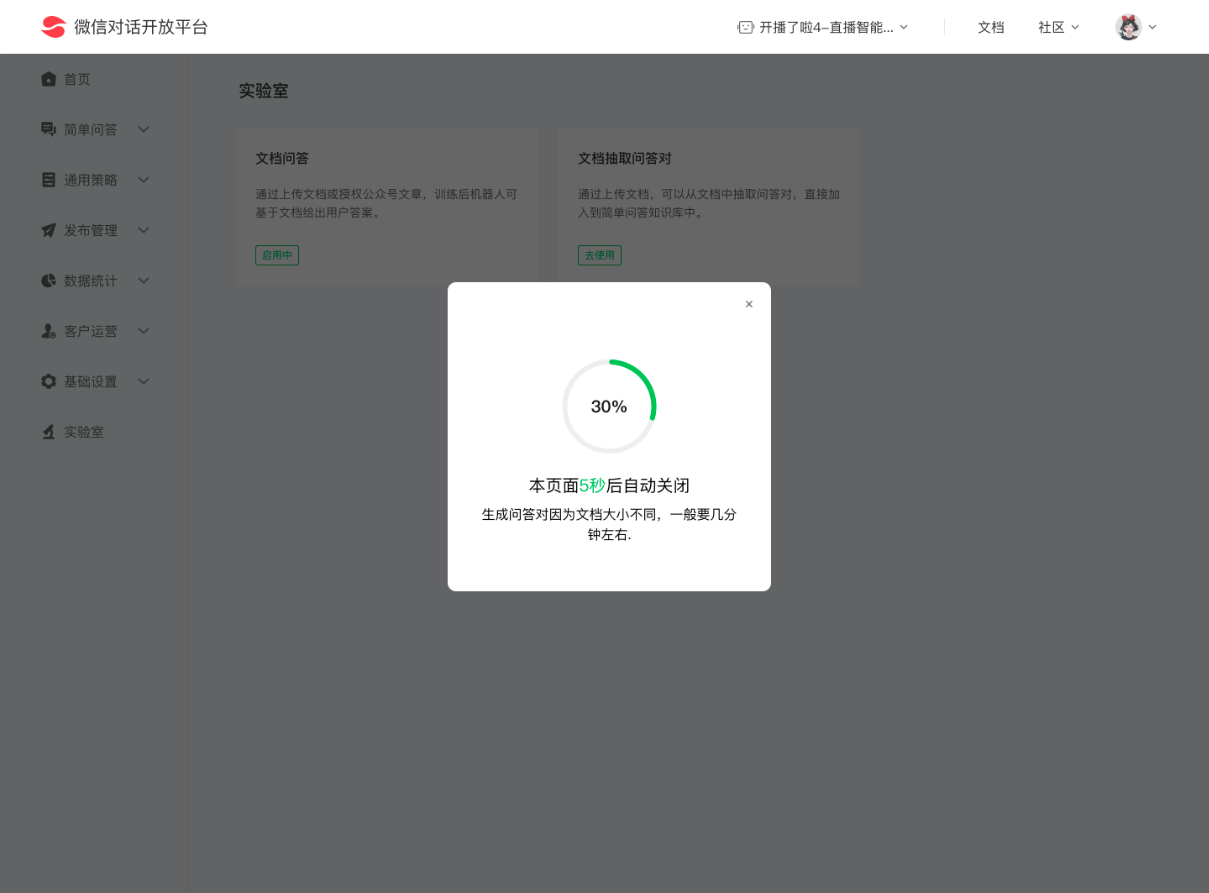
Task: Click the 去使用 button
Action: pos(599,255)
